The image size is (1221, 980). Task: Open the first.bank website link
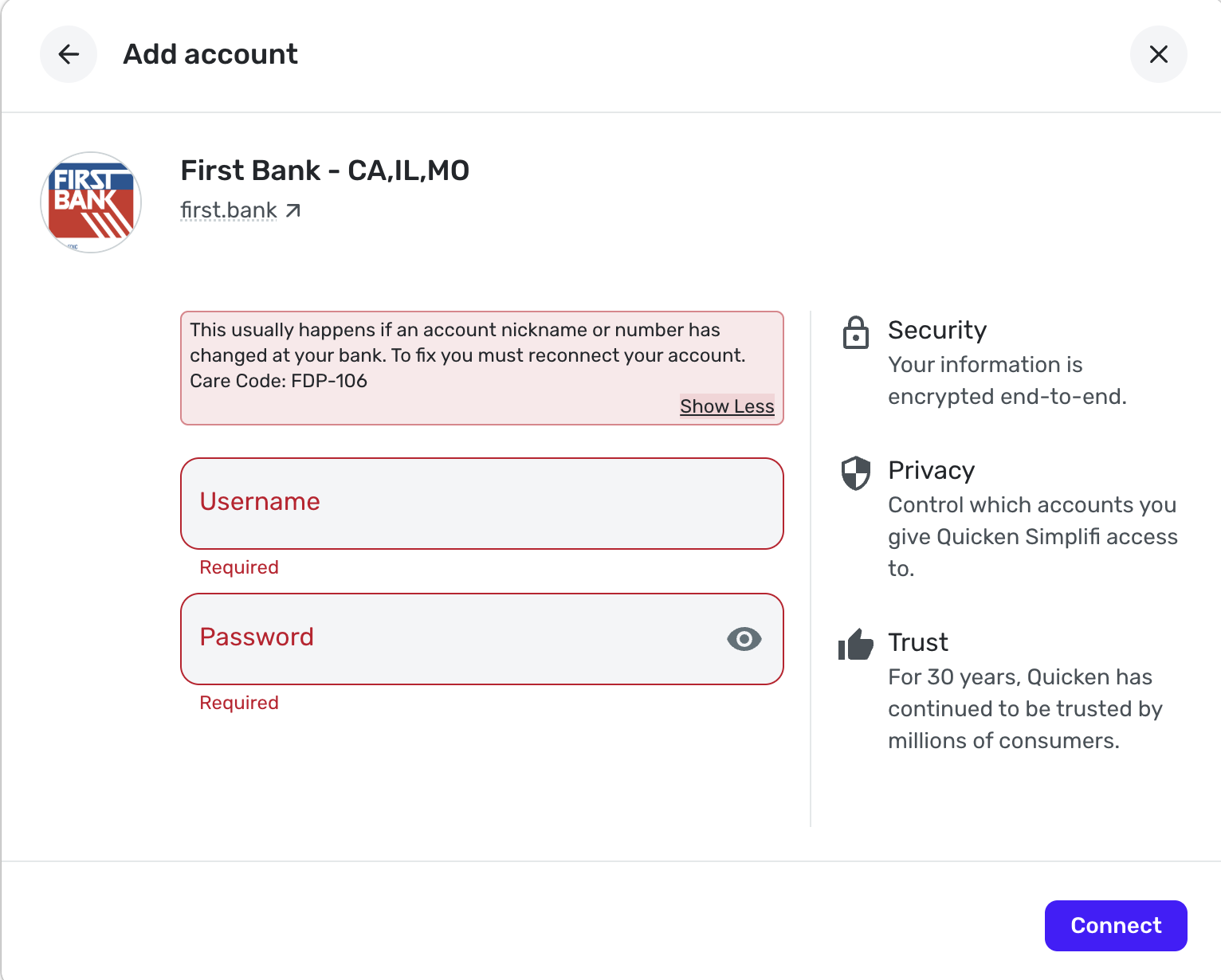pyautogui.click(x=229, y=210)
